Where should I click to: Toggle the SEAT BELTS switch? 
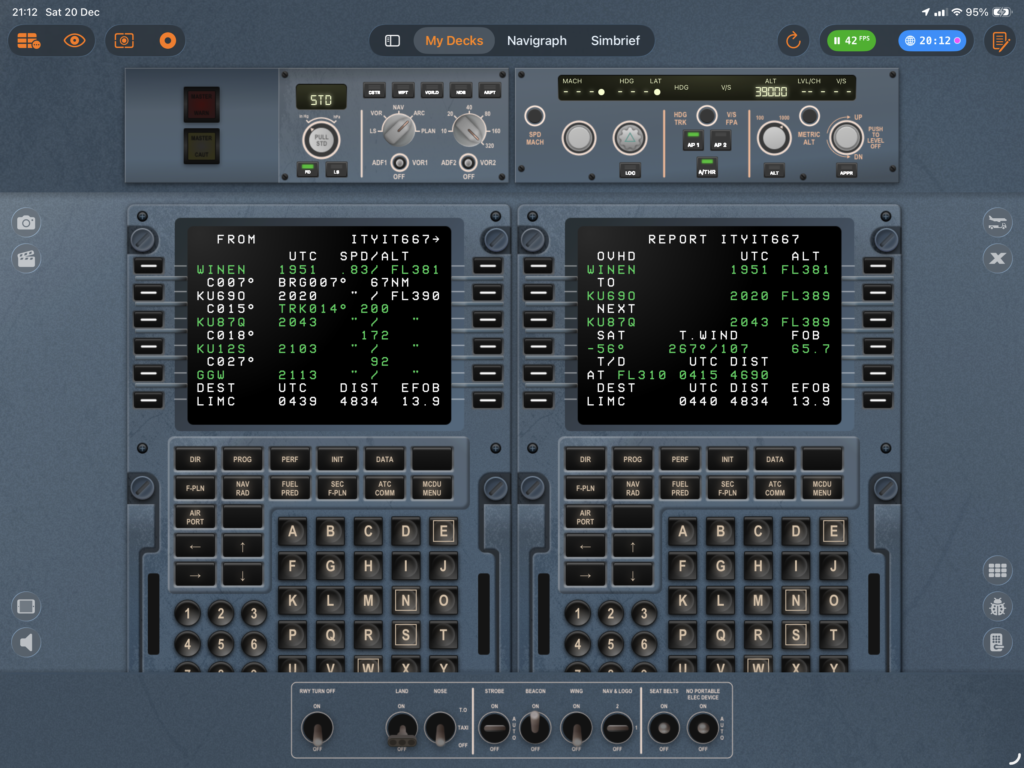(662, 727)
